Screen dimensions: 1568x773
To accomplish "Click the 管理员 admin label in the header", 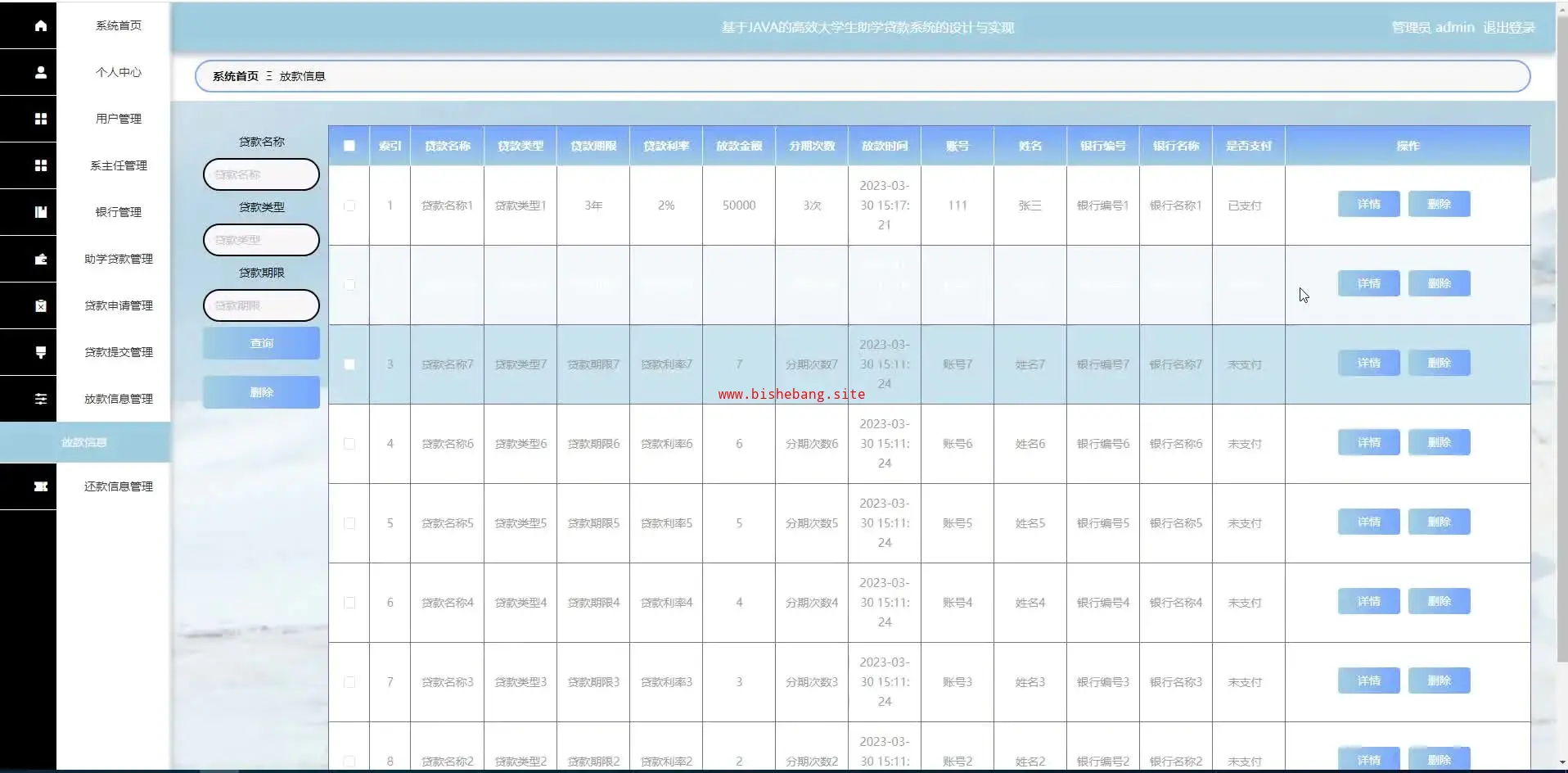I will coord(1433,27).
